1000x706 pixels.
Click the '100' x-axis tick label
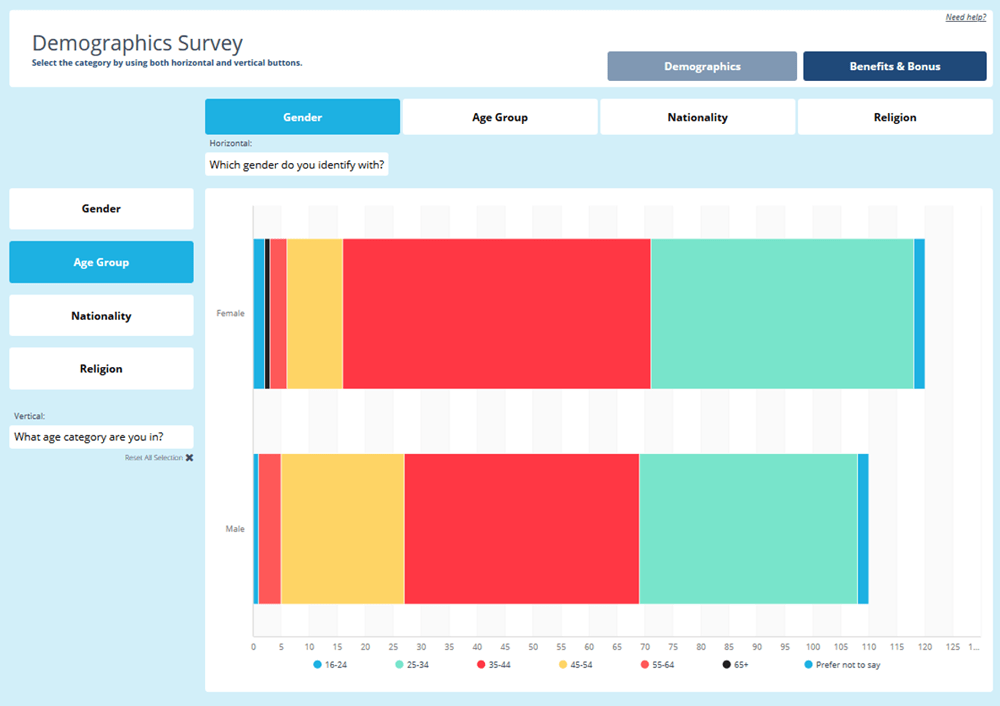pyautogui.click(x=812, y=647)
